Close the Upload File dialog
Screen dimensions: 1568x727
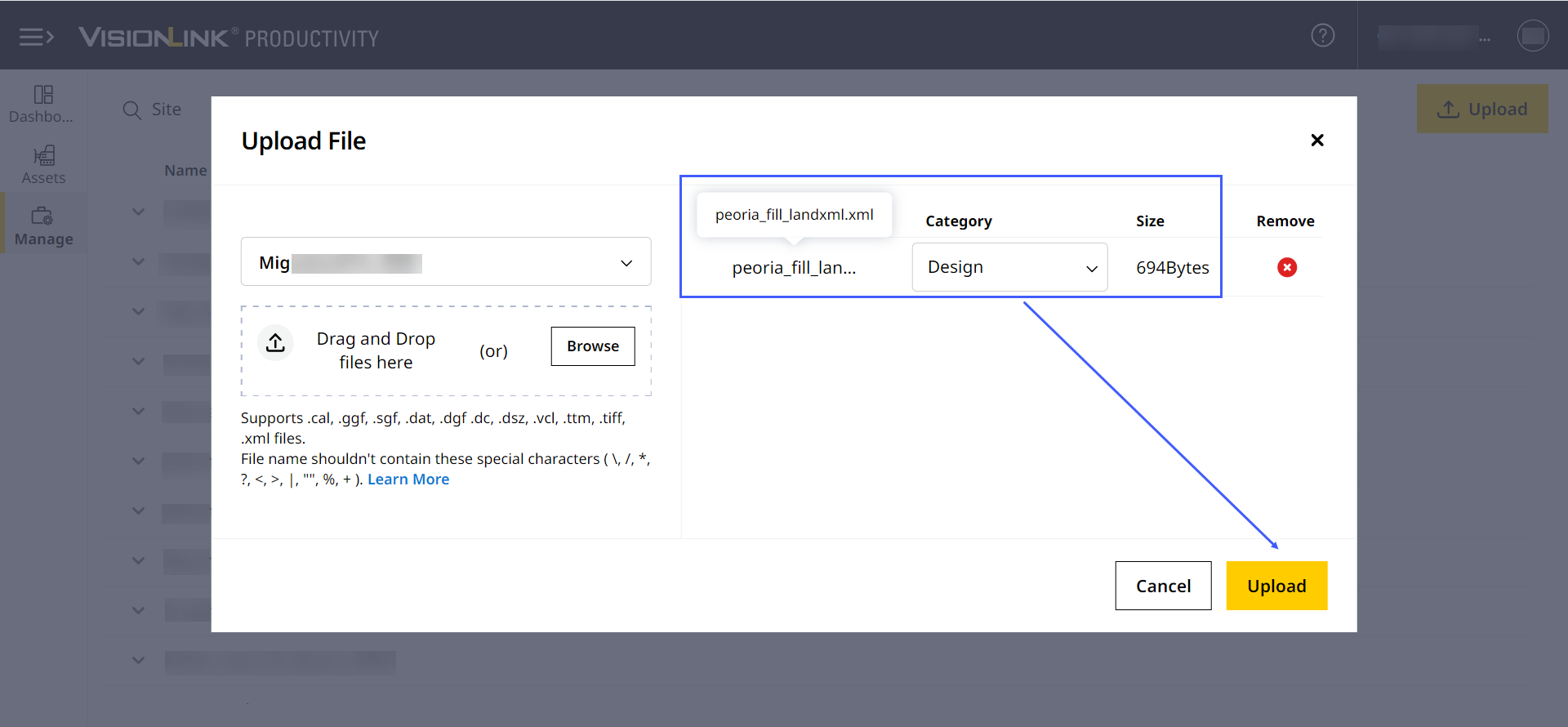point(1316,140)
